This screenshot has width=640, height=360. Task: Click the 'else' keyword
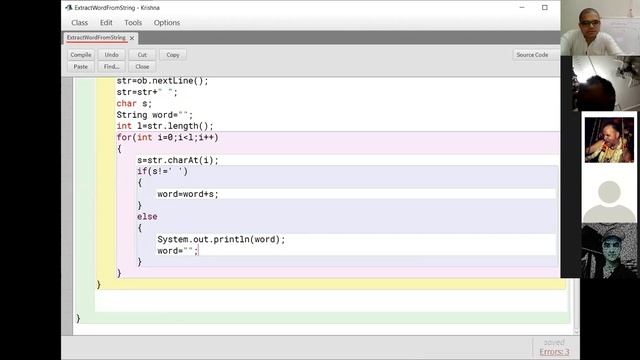[x=147, y=217]
